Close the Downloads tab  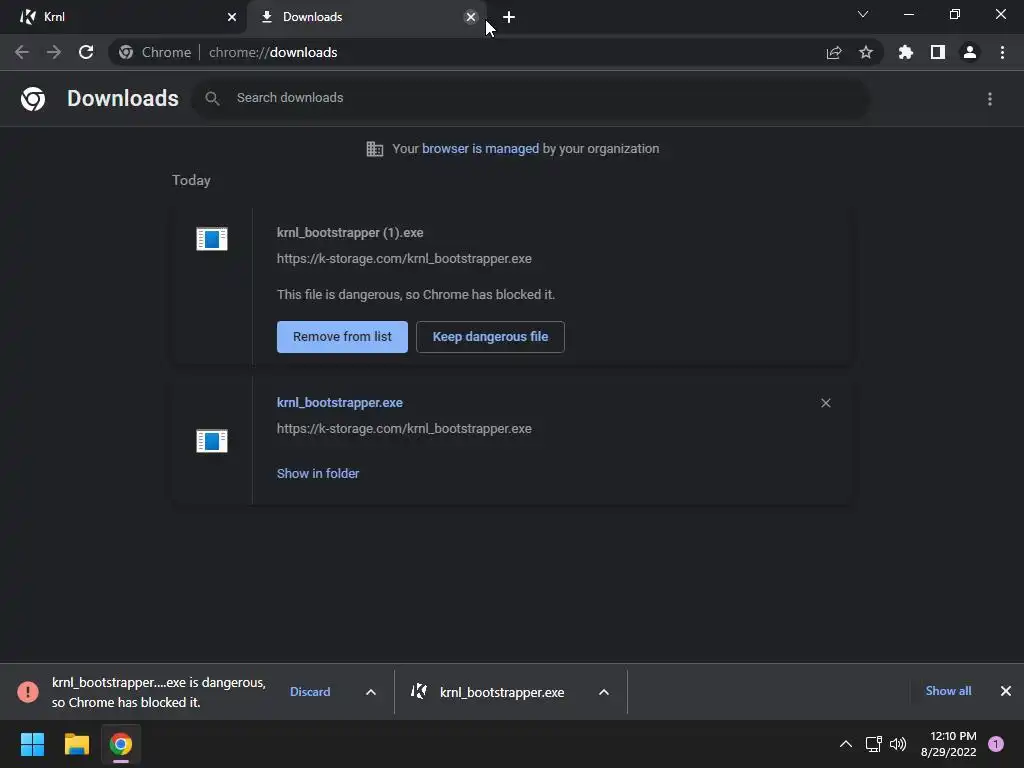(471, 17)
